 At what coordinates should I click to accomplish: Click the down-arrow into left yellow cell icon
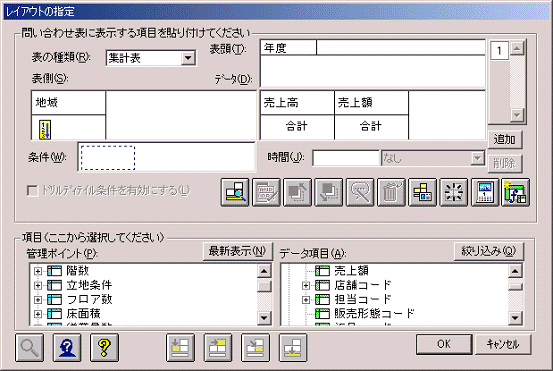click(180, 348)
